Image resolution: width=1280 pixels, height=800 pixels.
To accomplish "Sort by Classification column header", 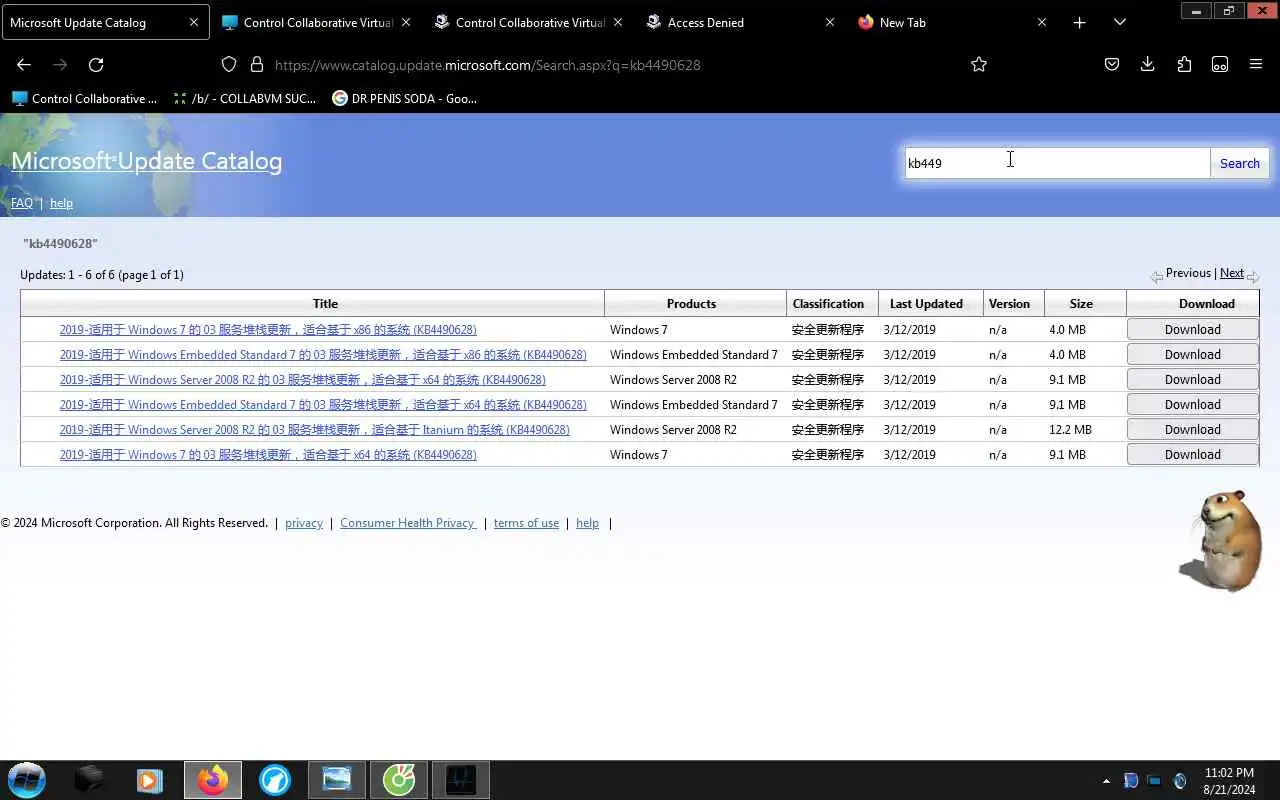I will click(x=828, y=304).
